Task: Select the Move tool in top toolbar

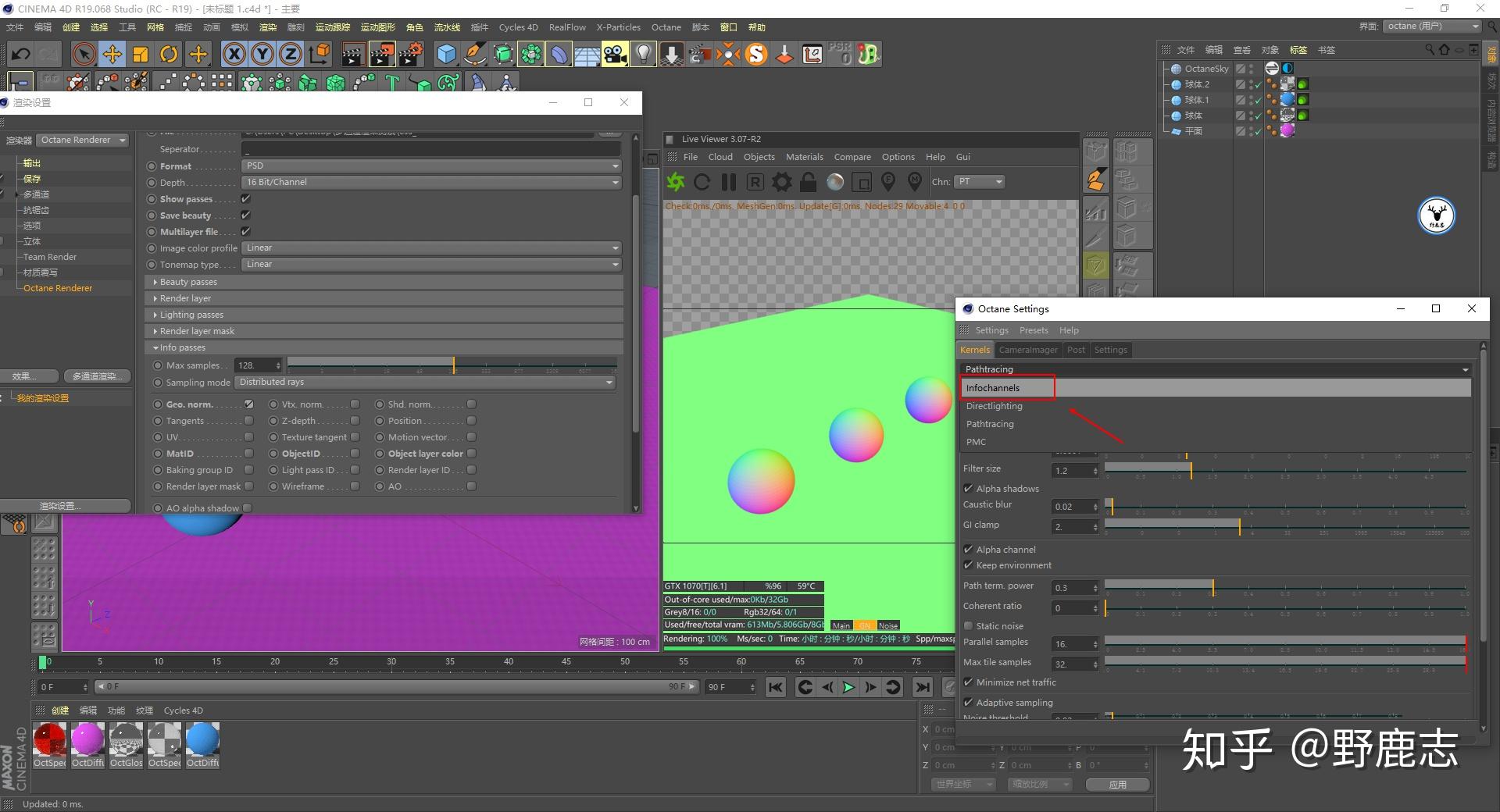Action: point(112,54)
